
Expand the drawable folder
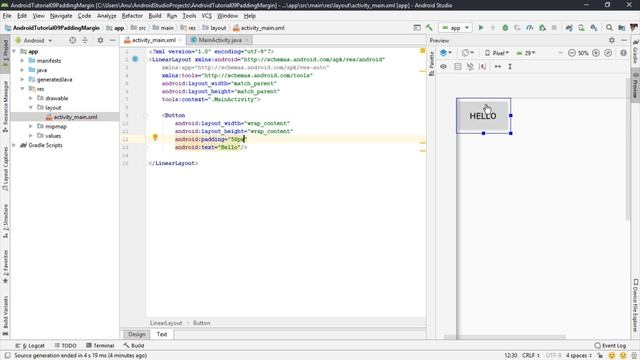pos(31,98)
